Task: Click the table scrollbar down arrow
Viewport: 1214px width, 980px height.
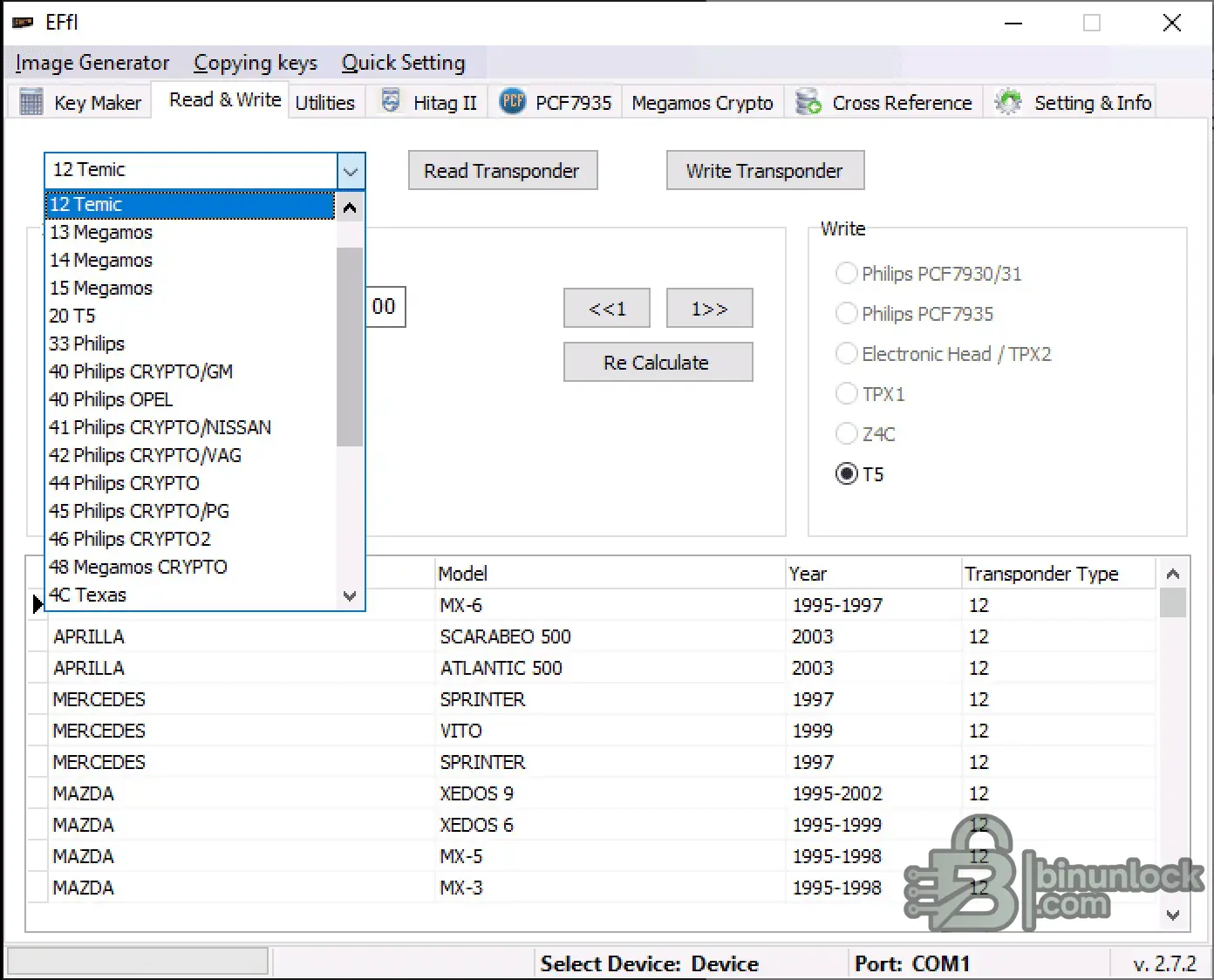Action: click(x=1173, y=915)
